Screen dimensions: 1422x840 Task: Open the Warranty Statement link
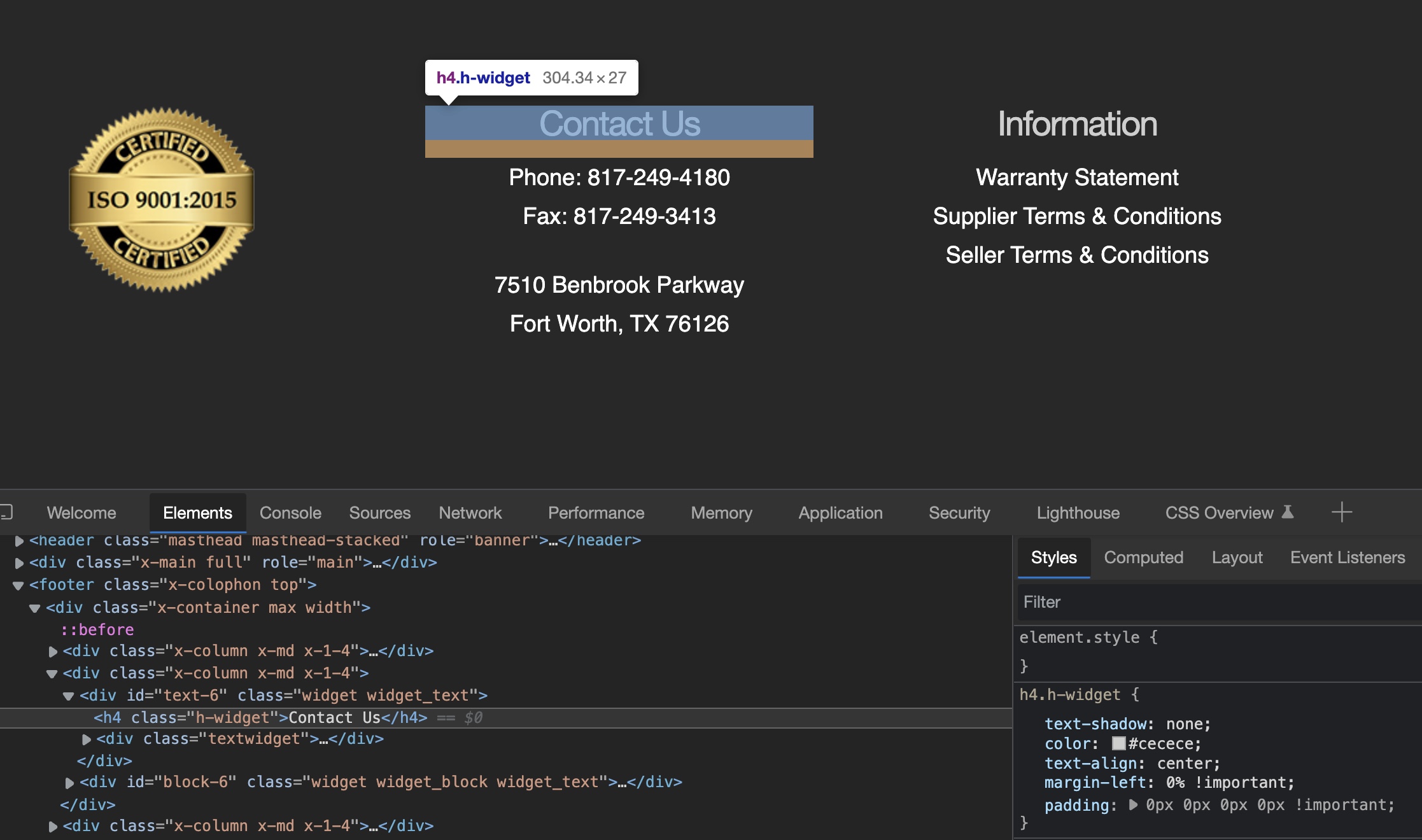coord(1077,178)
